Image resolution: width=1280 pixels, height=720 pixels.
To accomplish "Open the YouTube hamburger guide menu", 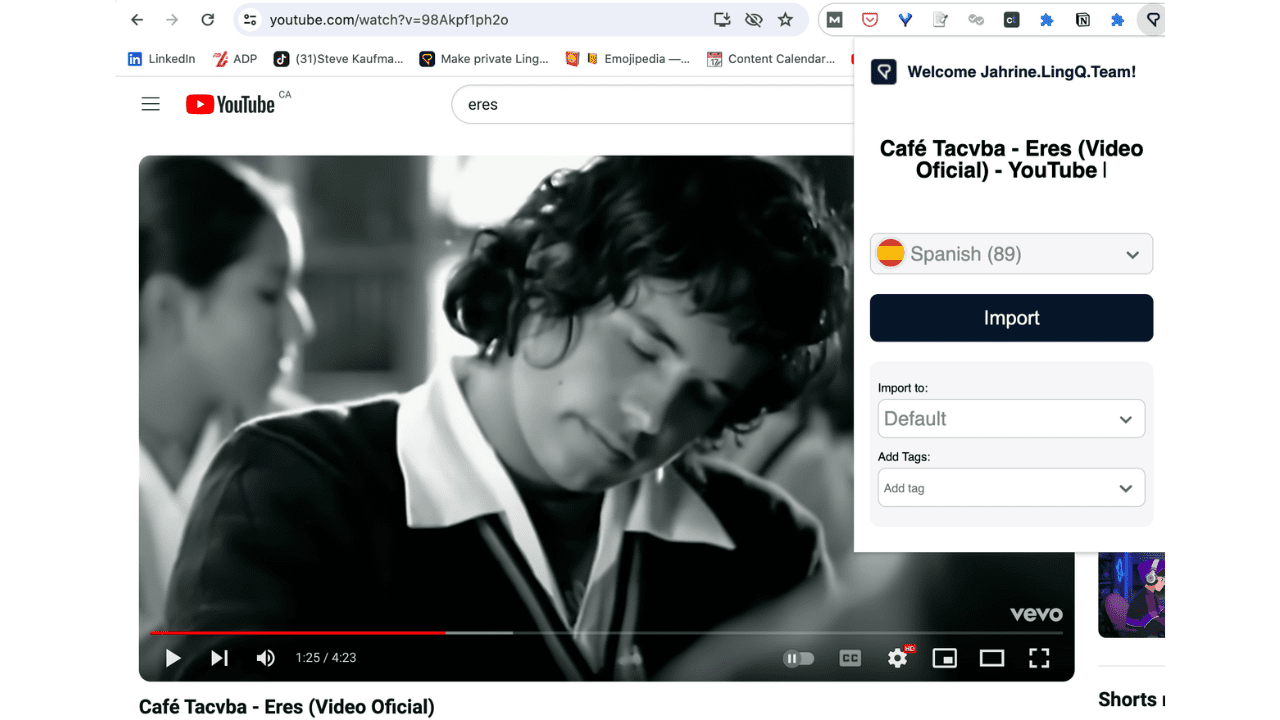I will click(x=151, y=104).
